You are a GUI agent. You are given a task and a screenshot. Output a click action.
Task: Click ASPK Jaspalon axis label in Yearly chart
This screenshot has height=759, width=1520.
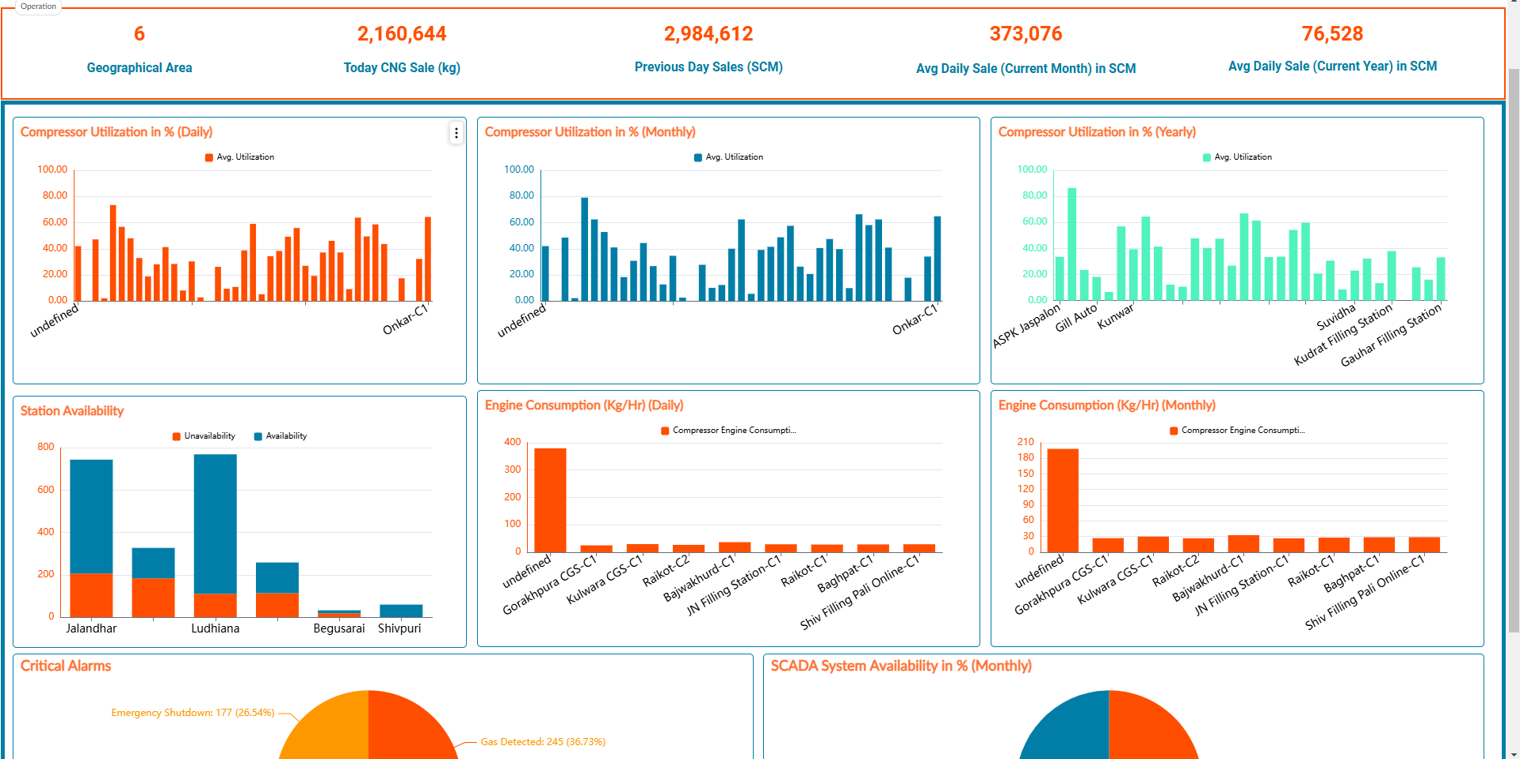click(x=1028, y=327)
